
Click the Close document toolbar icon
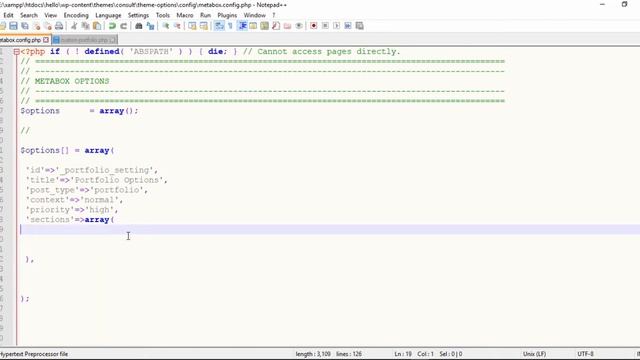coord(36,26)
